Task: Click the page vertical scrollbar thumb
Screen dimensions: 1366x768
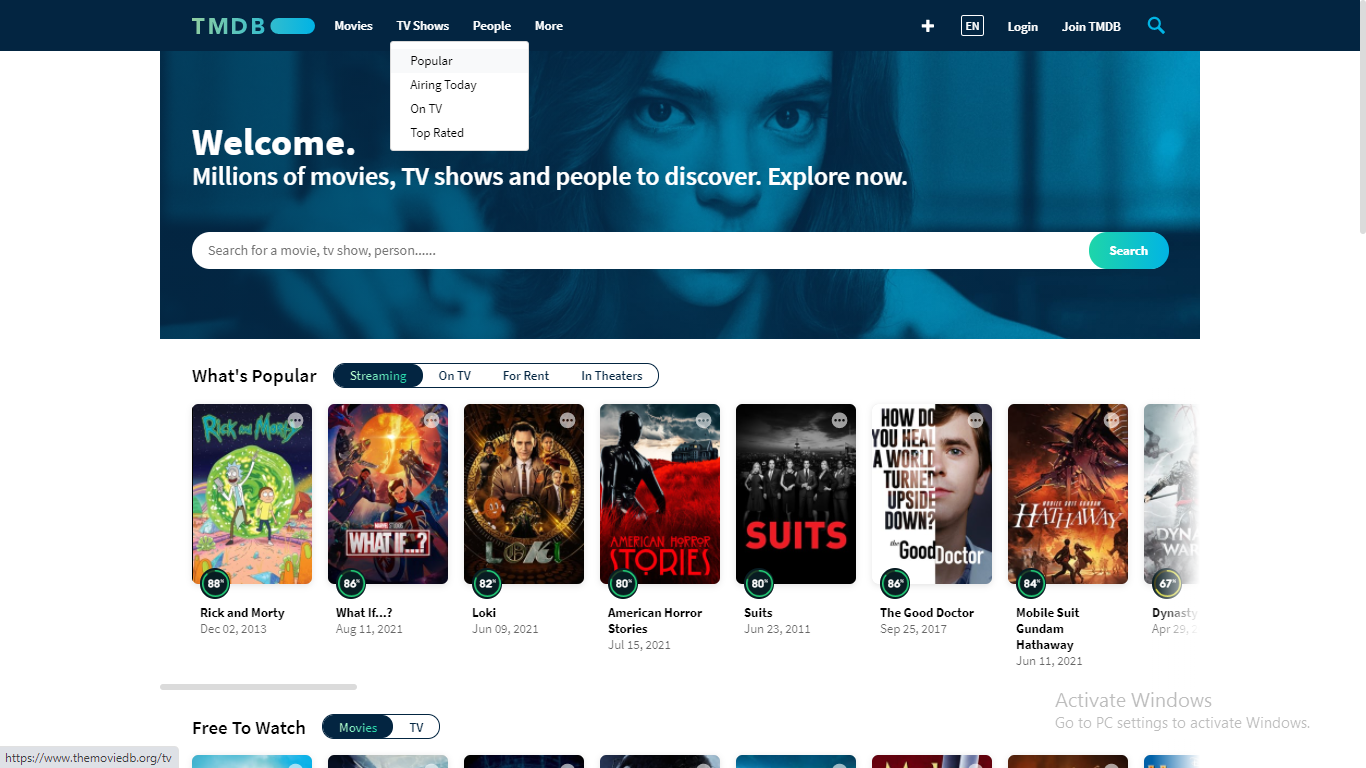Action: click(x=1361, y=117)
